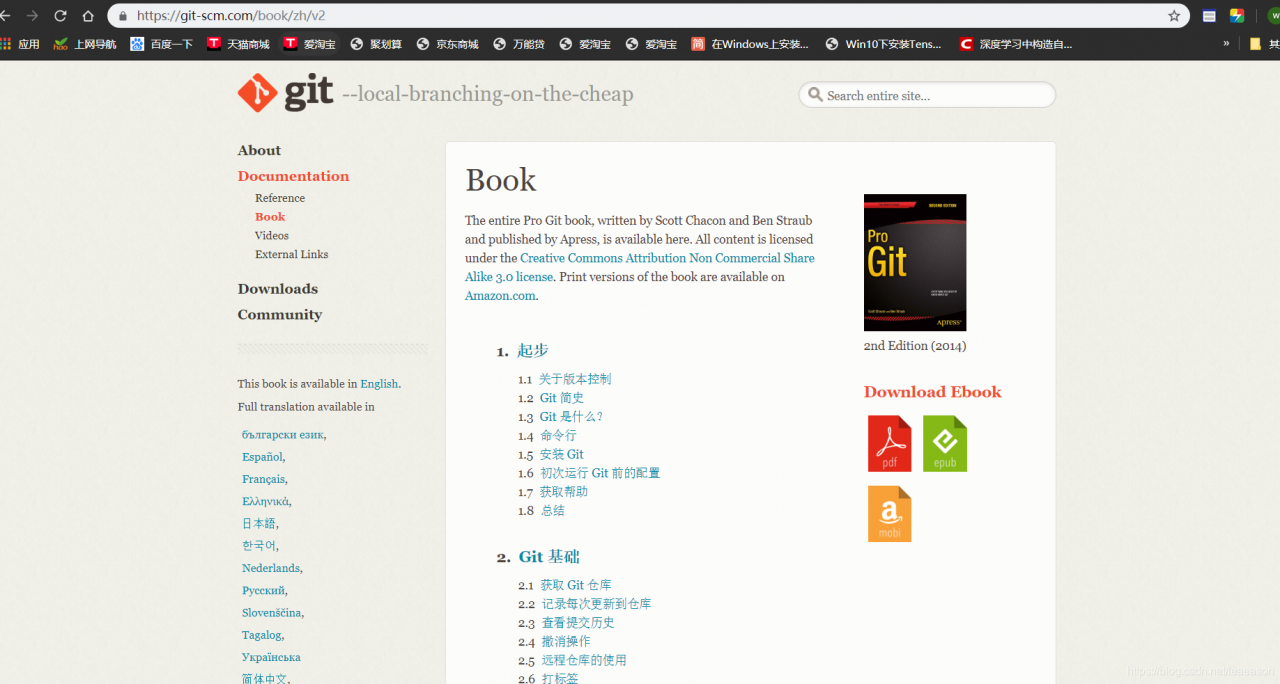This screenshot has height=684, width=1280.
Task: Open the Tagalog translation
Action: pyautogui.click(x=262, y=635)
